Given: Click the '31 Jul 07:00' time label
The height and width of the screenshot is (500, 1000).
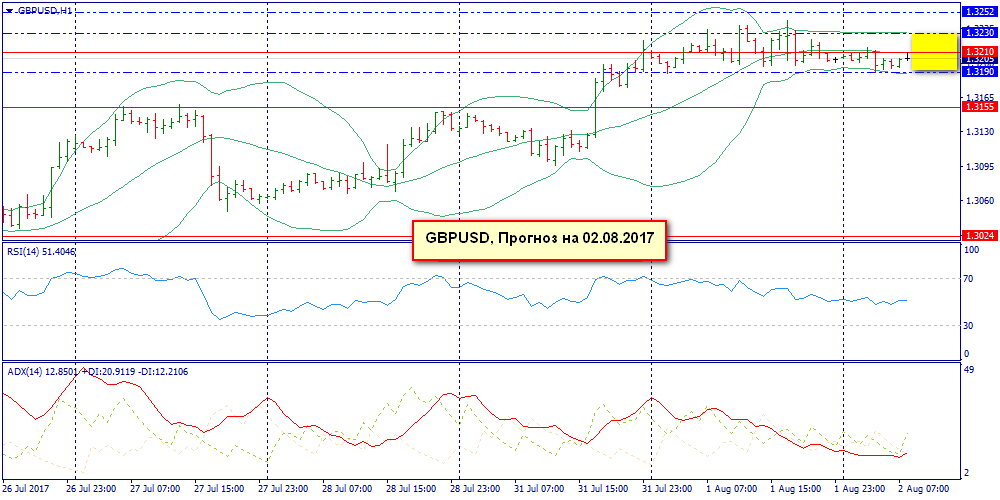Looking at the screenshot, I should coord(538,488).
